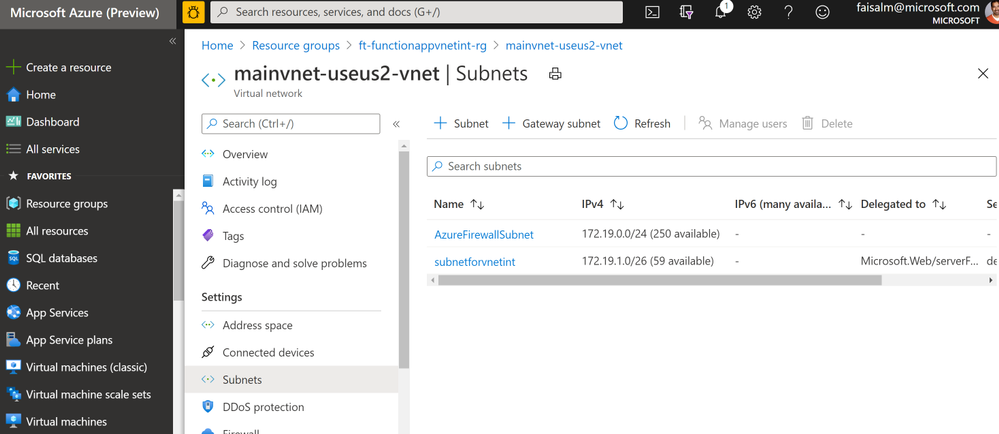The image size is (999, 434).
Task: Open the directory and subscription filter
Action: (686, 12)
